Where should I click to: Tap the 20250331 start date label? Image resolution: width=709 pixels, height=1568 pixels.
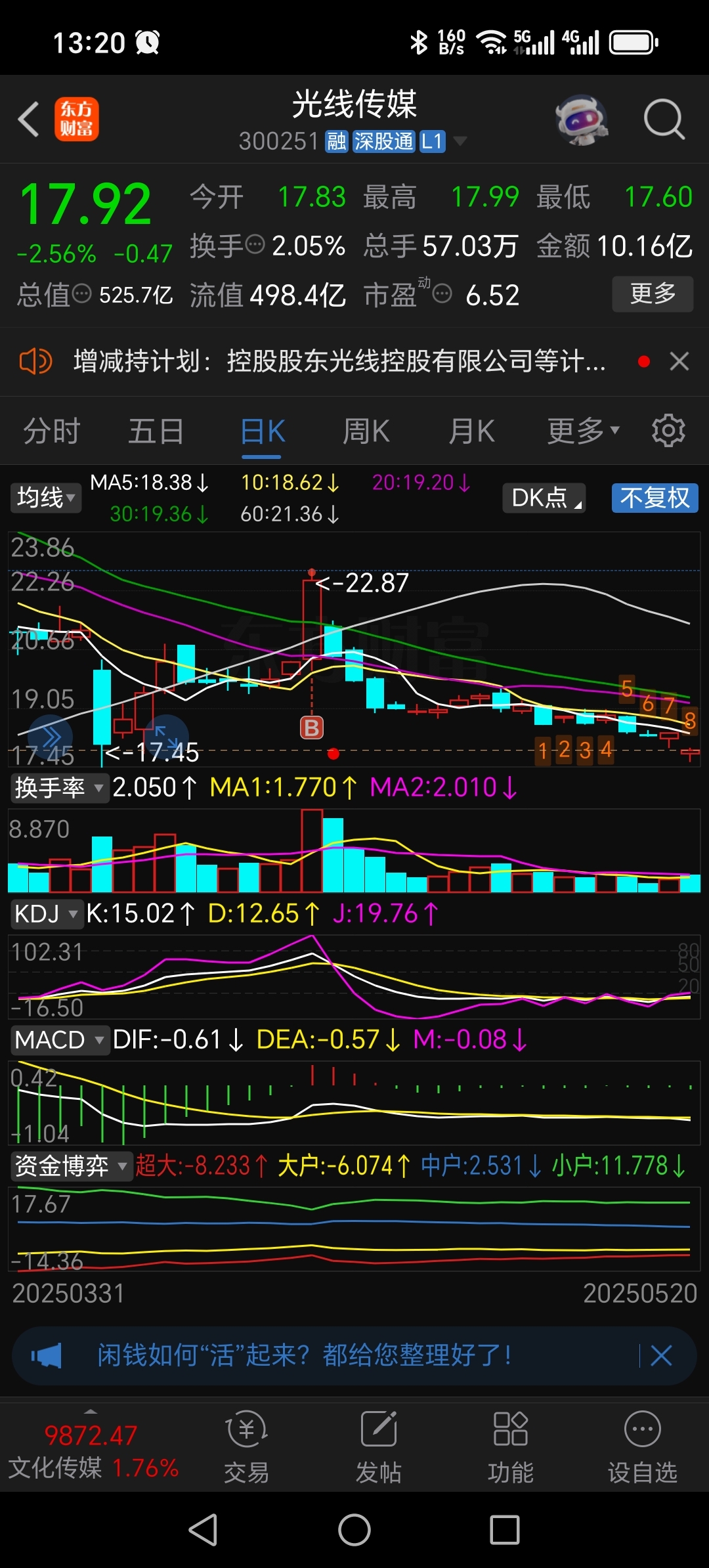(x=68, y=1293)
